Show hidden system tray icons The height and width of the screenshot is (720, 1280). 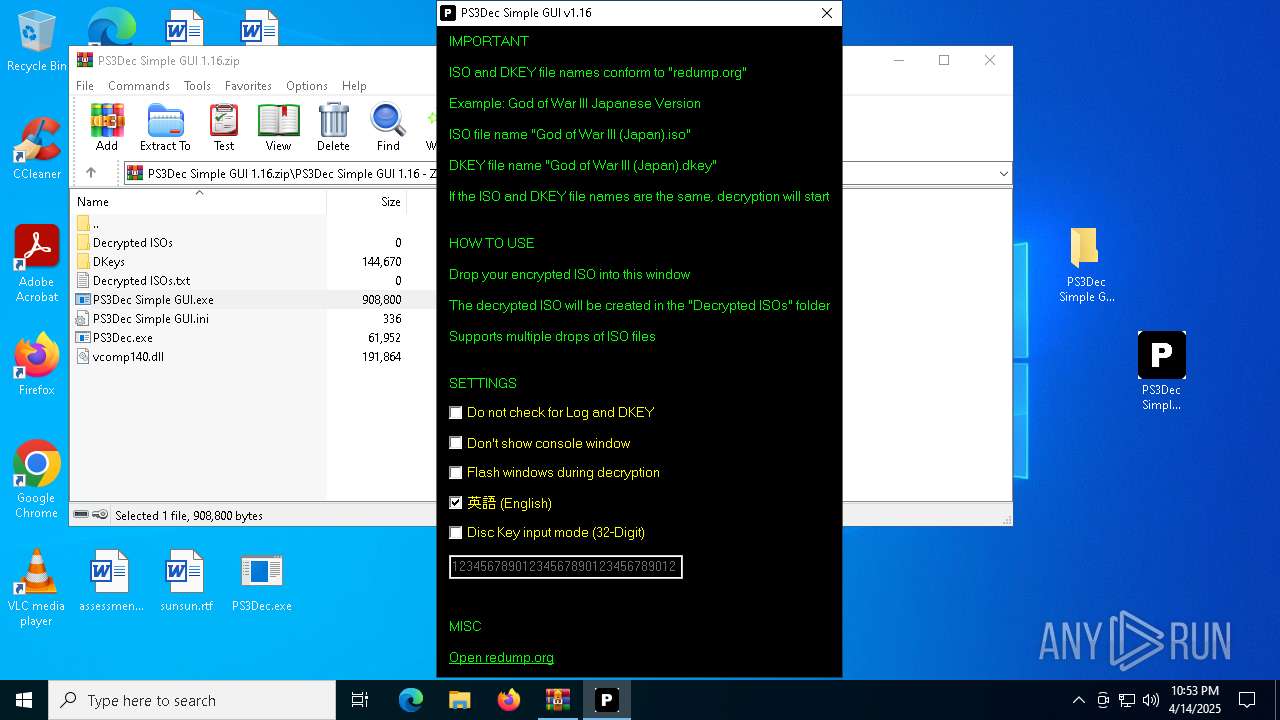pos(1078,700)
